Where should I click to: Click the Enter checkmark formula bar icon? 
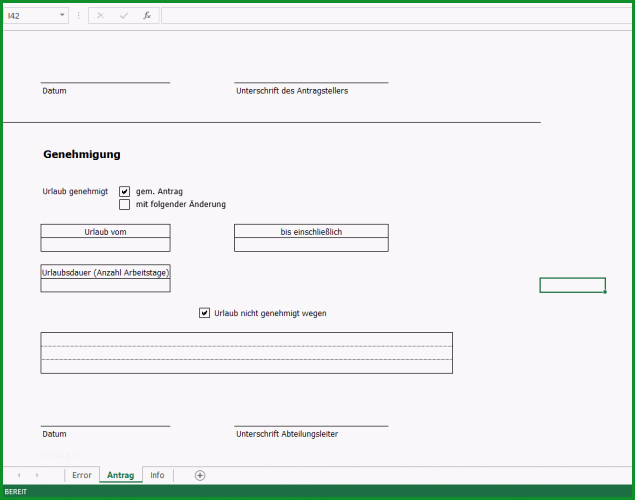click(124, 16)
